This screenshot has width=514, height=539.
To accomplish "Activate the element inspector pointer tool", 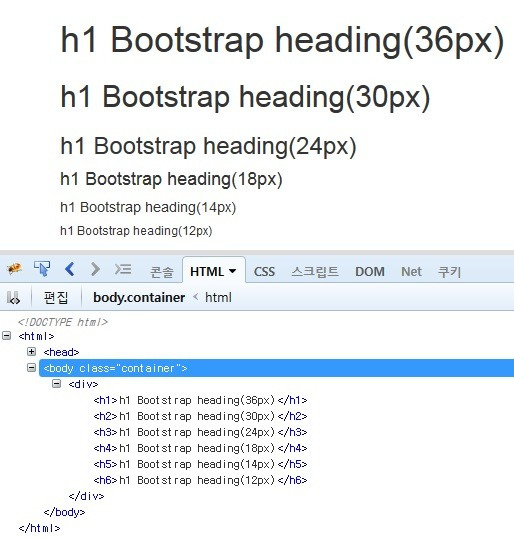I will 42,269.
